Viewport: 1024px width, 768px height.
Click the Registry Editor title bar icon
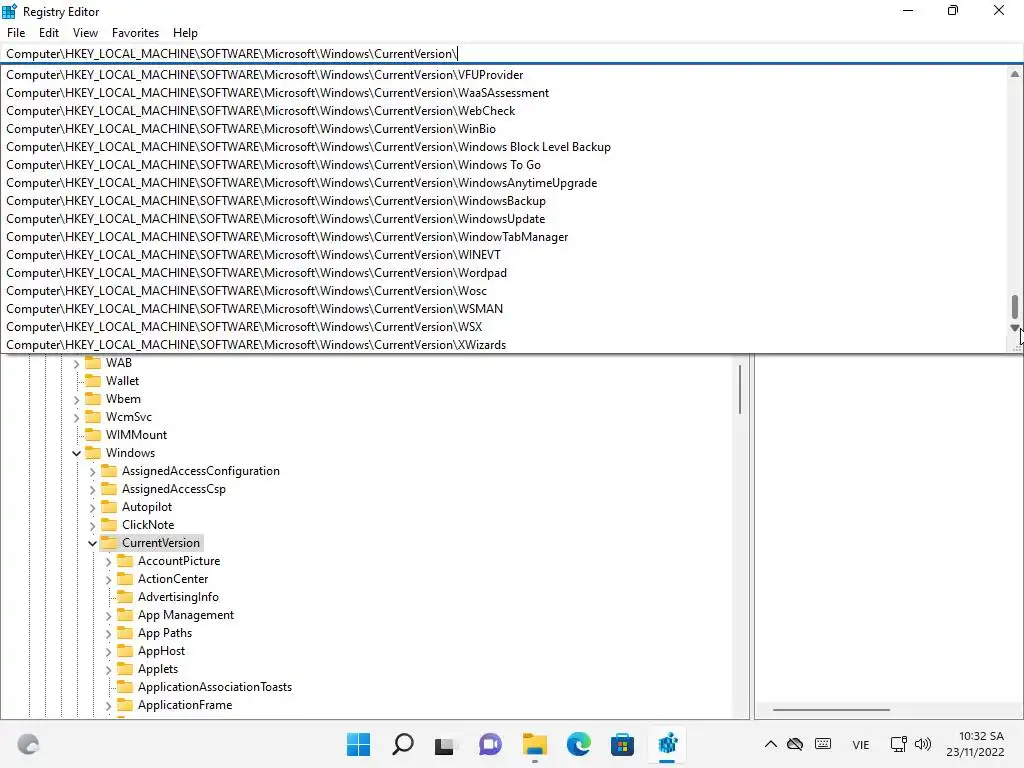click(x=9, y=11)
